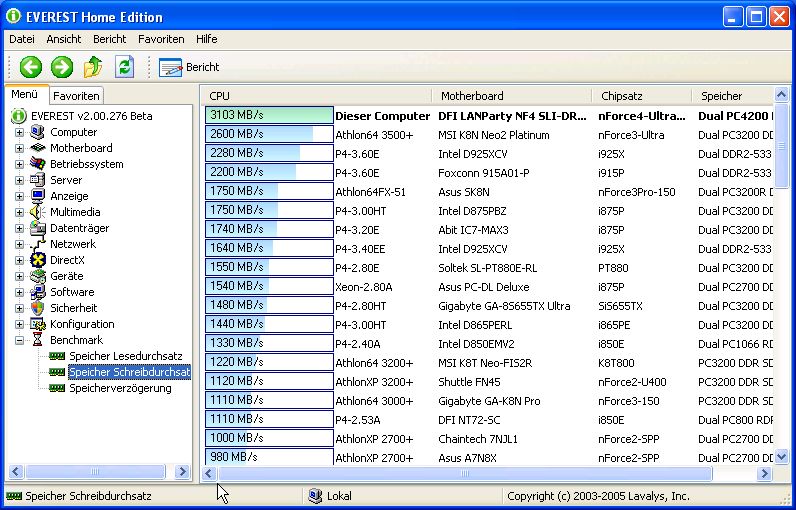This screenshot has width=796, height=510.
Task: Select Speicher Schreibdurchsatz tree label
Action: 129,372
